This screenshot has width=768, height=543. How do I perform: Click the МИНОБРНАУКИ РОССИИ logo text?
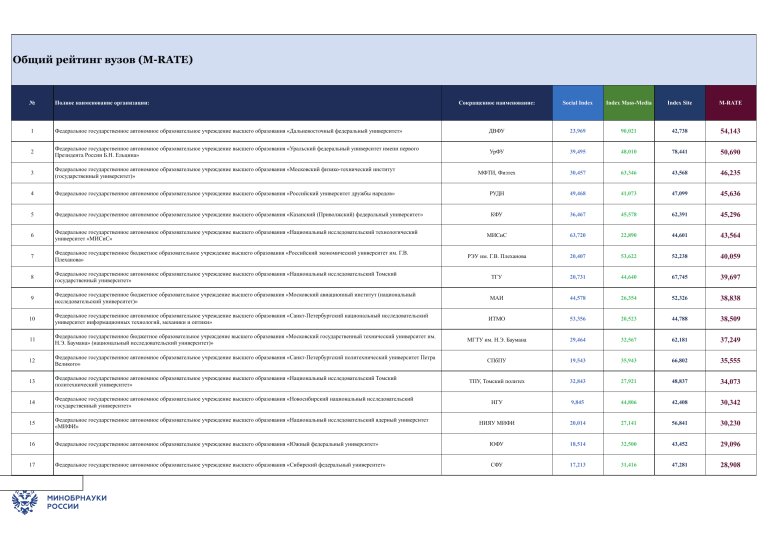point(76,502)
